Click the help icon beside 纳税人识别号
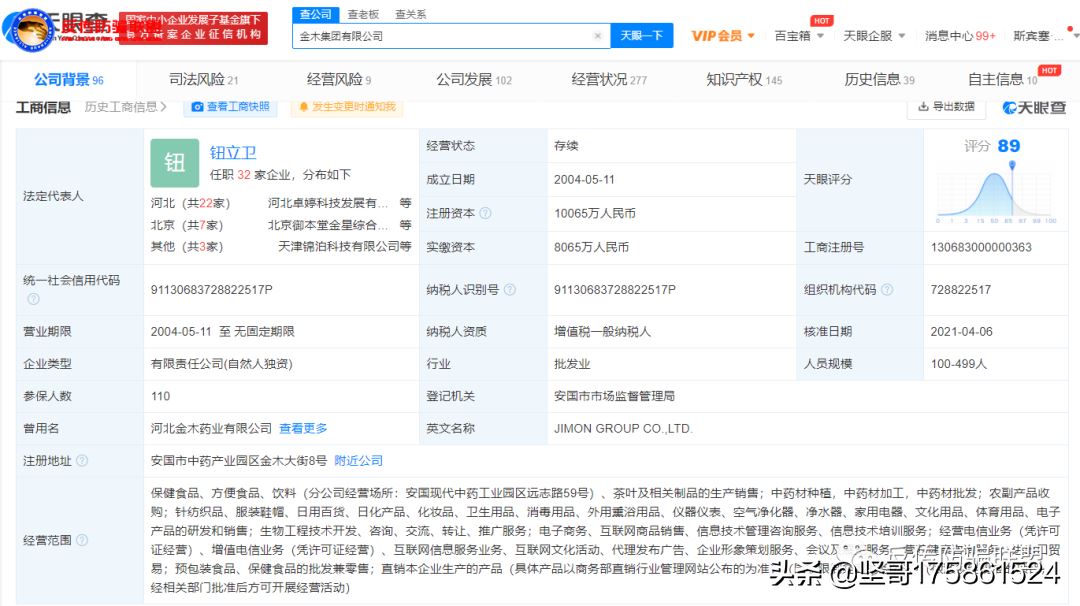Image resolution: width=1080 pixels, height=606 pixels. (509, 290)
